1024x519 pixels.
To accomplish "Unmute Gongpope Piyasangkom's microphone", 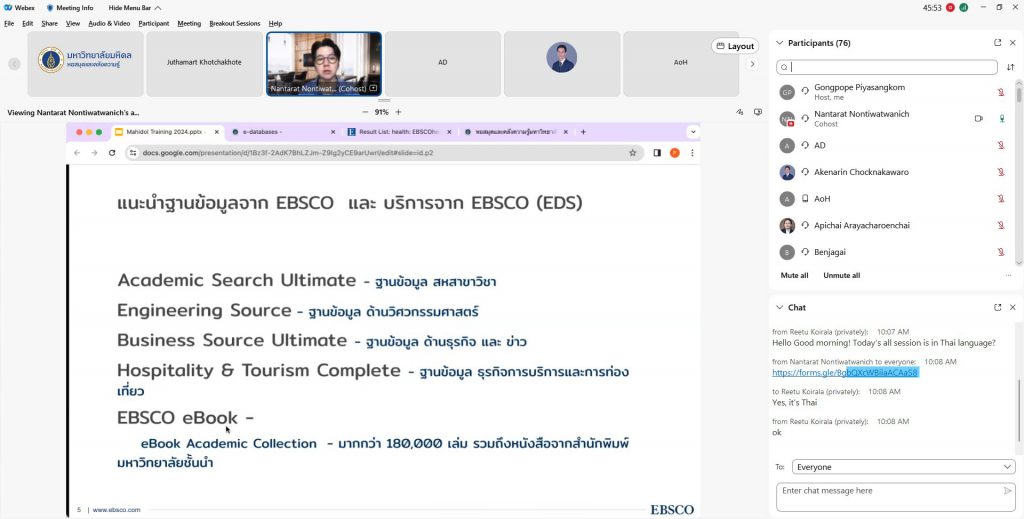I will (x=1001, y=91).
